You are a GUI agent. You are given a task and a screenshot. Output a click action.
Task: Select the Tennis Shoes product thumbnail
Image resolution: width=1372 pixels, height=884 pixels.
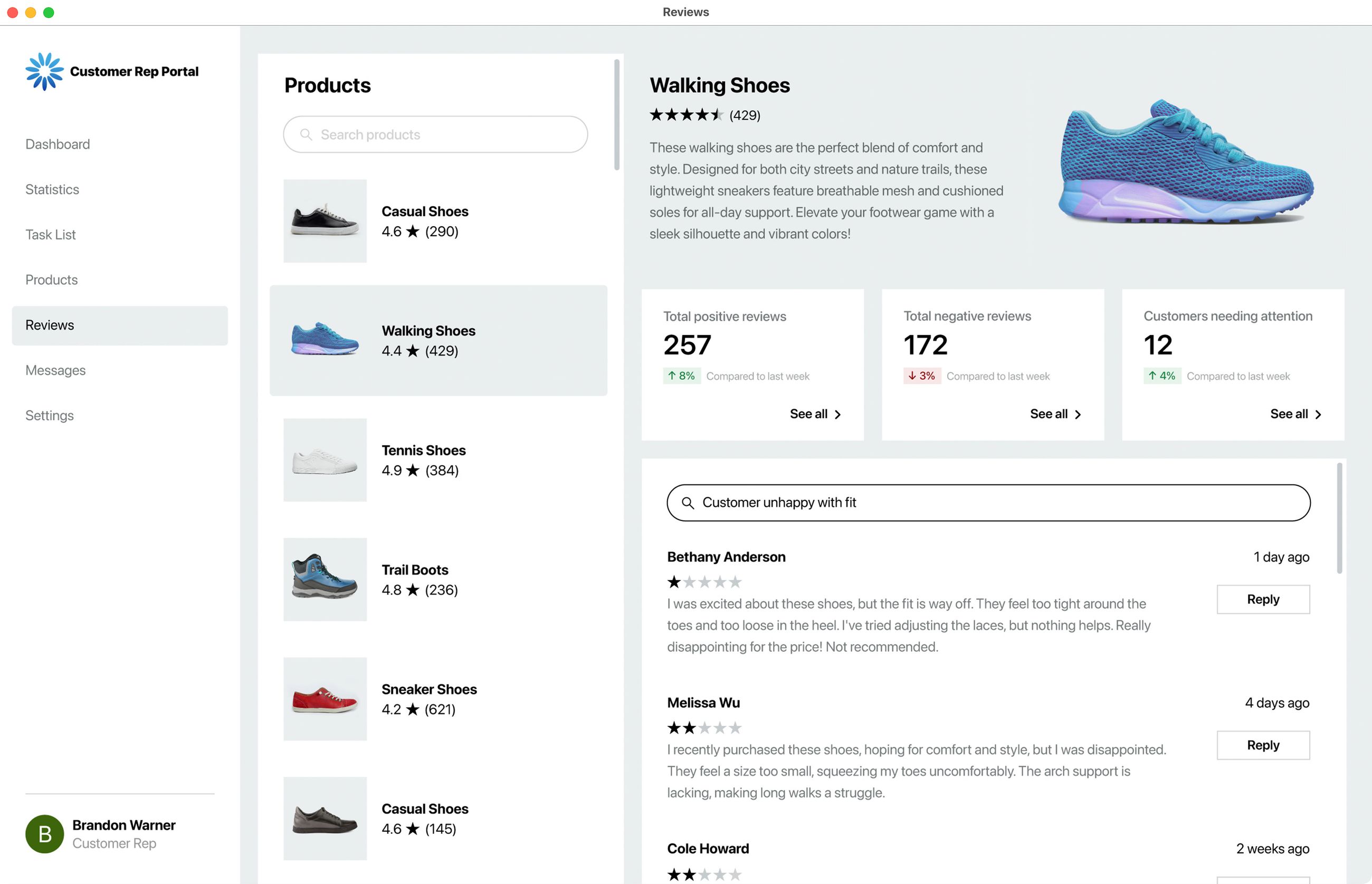(x=325, y=460)
